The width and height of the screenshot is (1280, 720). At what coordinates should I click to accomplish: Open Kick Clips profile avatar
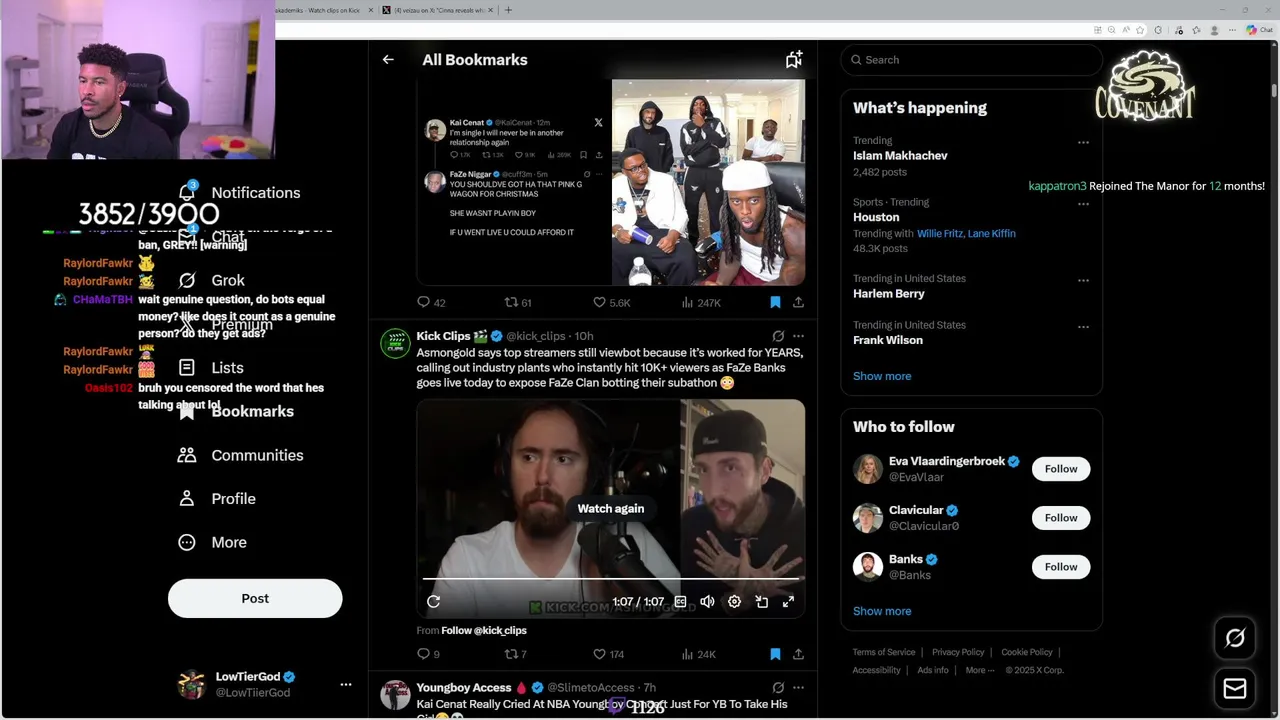pos(395,343)
